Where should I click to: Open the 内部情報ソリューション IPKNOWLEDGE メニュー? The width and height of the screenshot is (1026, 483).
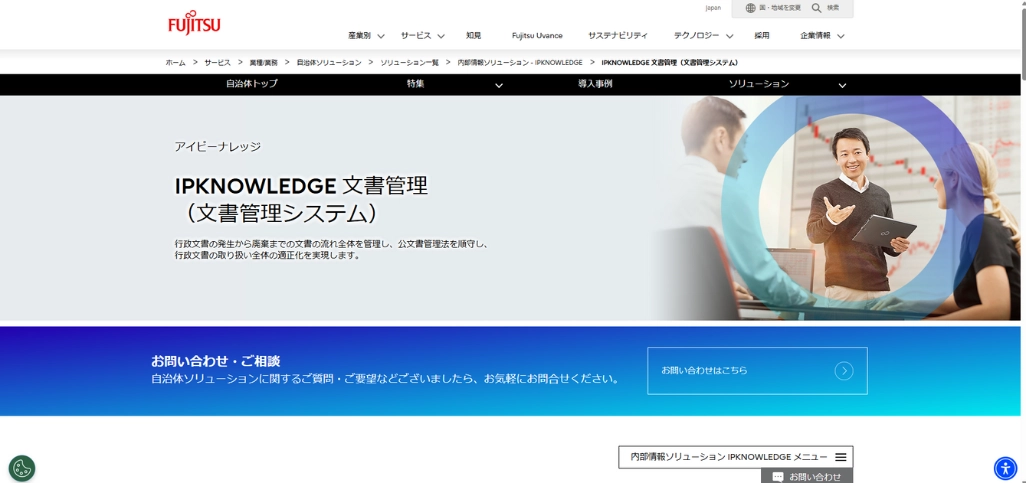(x=735, y=457)
